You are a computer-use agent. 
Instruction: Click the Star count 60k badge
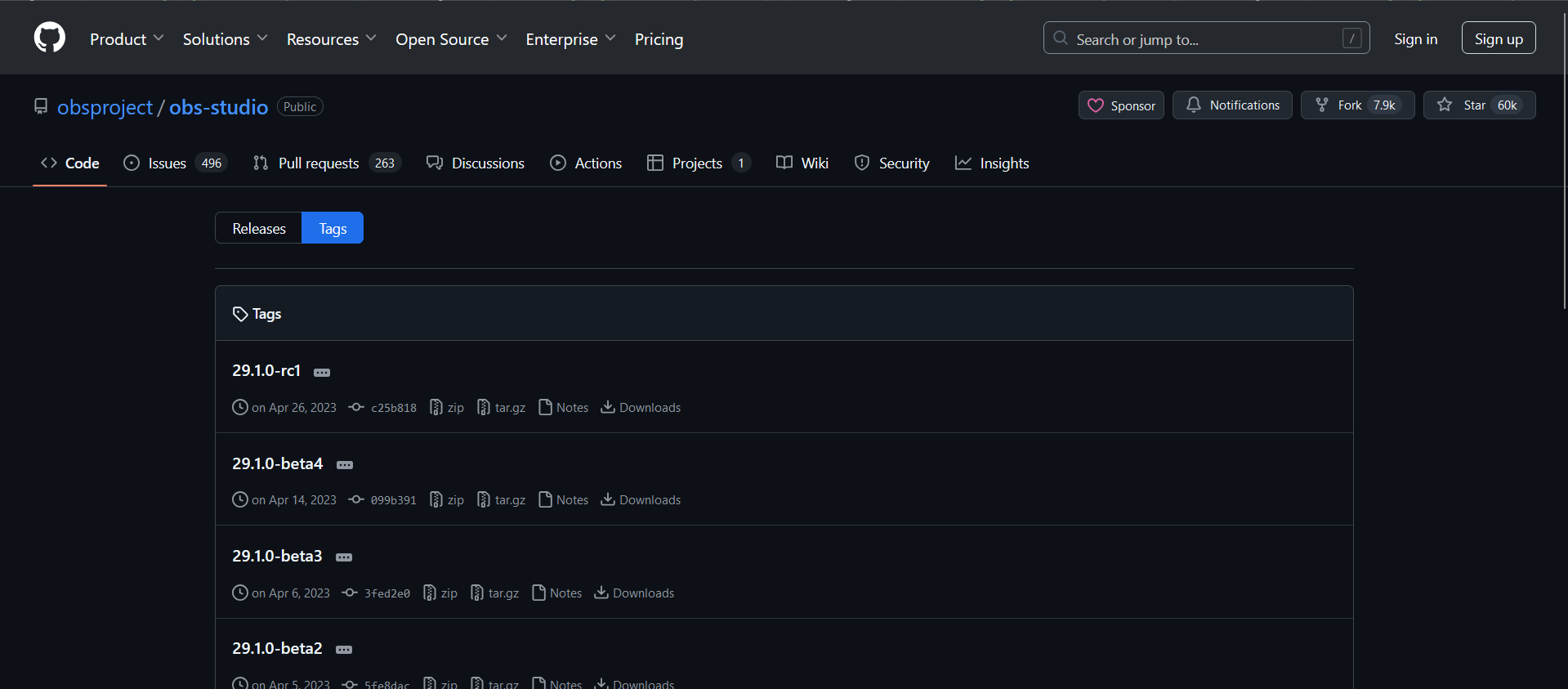(x=1507, y=105)
